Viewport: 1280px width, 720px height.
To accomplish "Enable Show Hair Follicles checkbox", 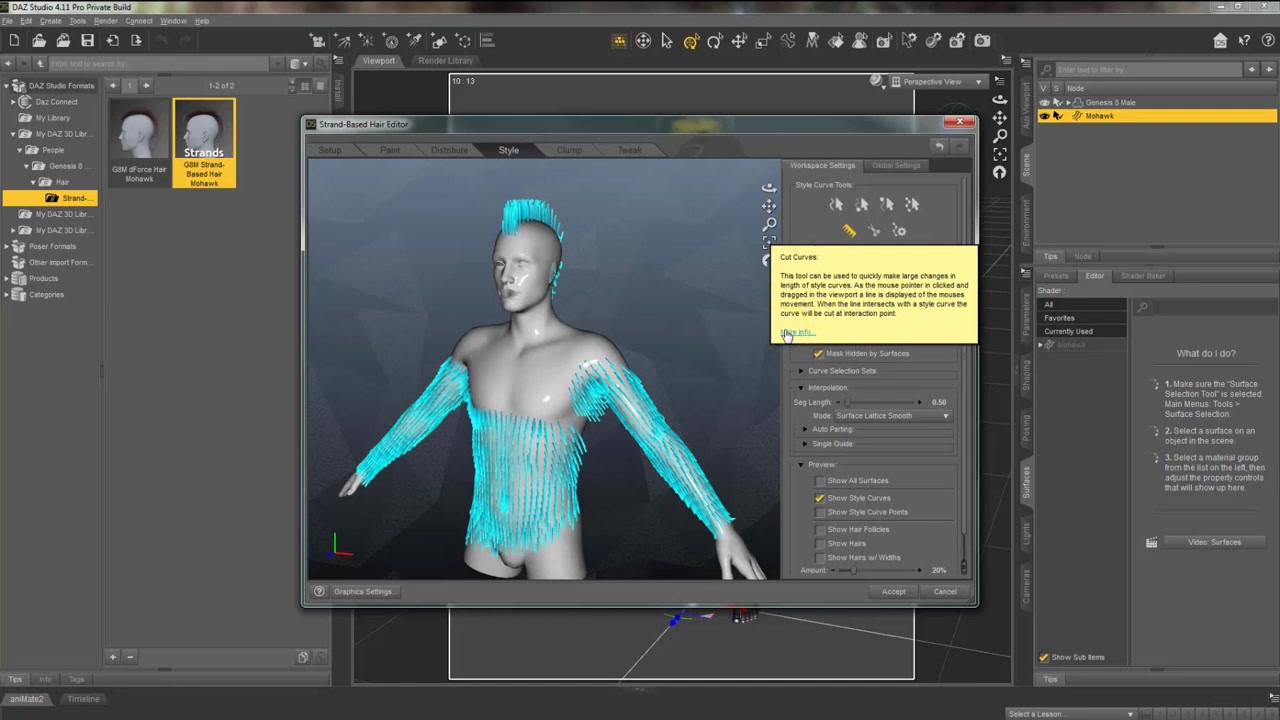I will coord(820,529).
